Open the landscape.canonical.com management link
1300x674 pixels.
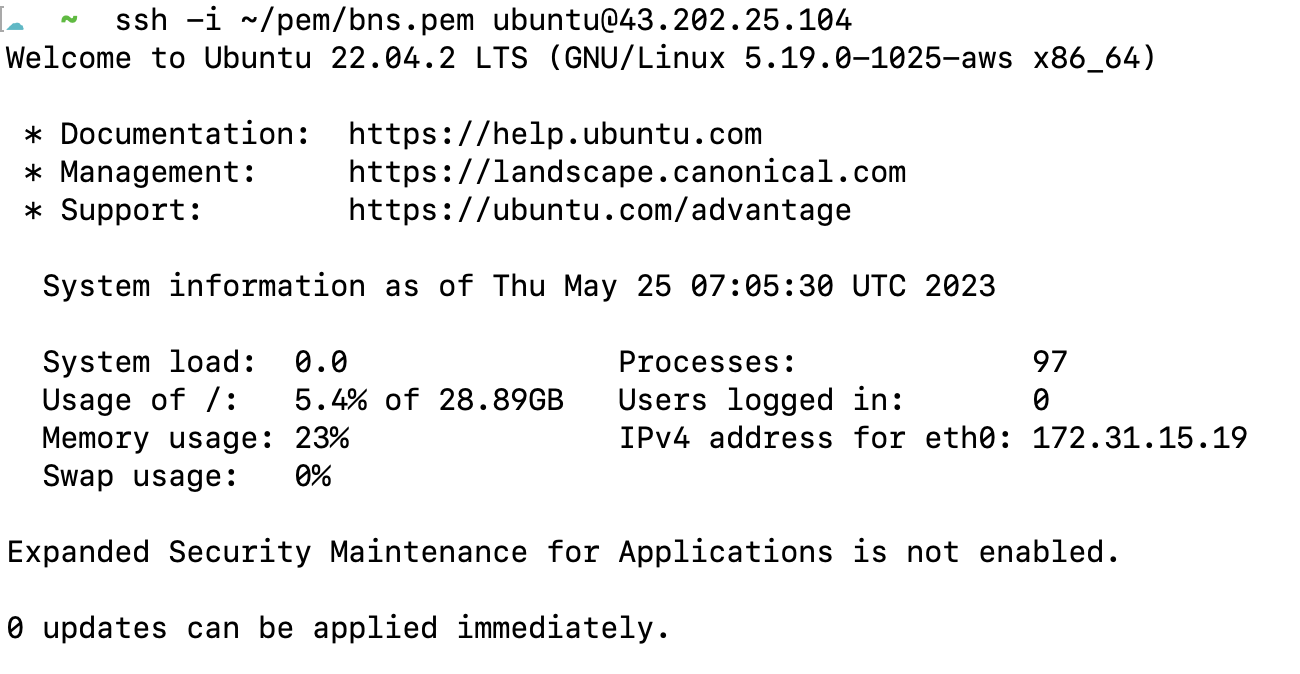(627, 173)
